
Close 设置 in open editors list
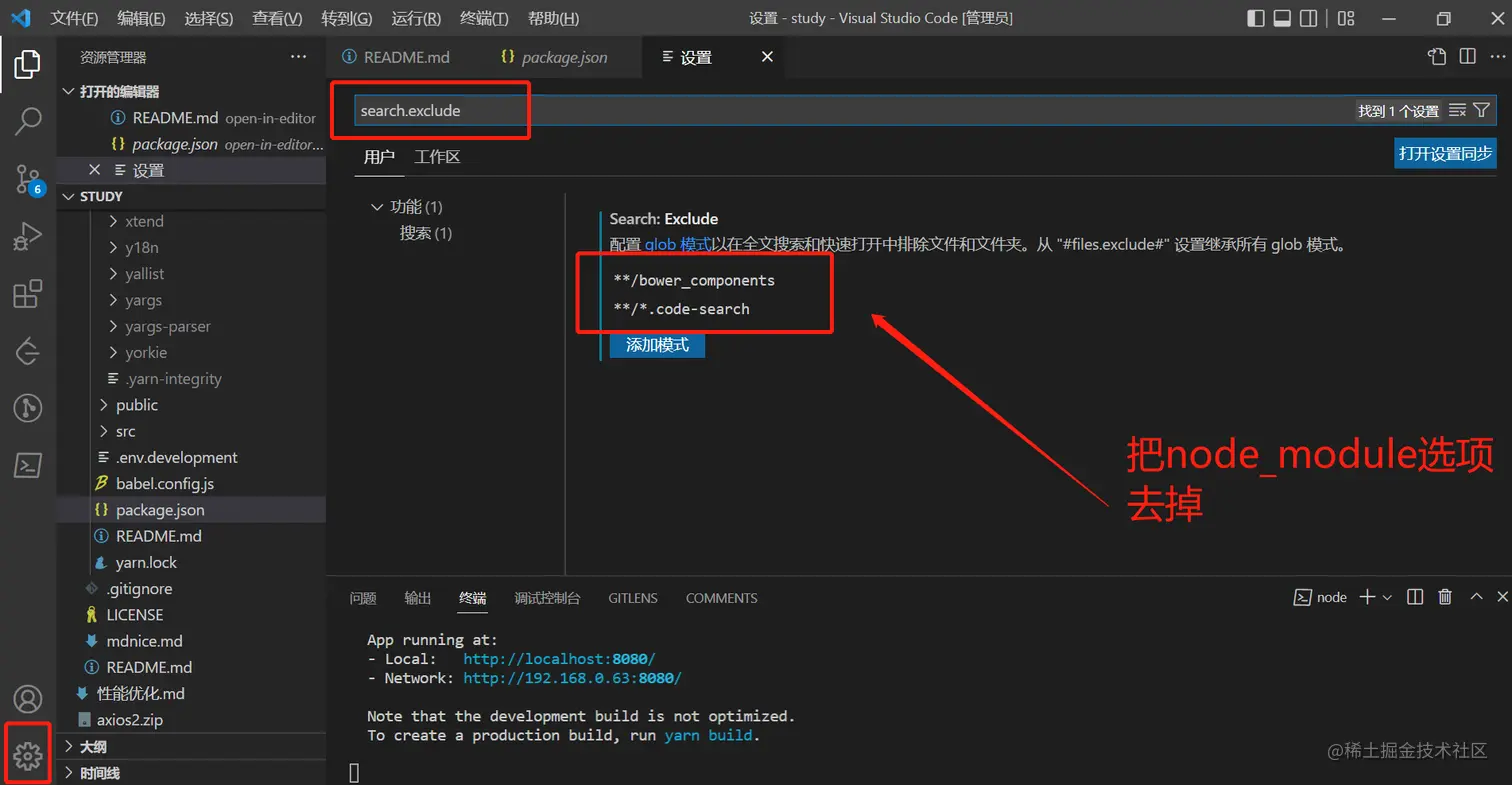coord(95,170)
